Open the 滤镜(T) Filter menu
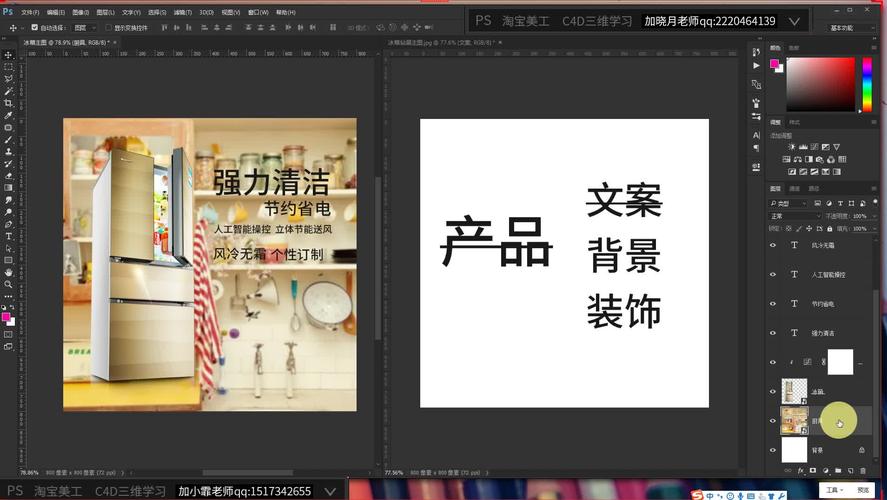The image size is (887, 500). (x=183, y=12)
